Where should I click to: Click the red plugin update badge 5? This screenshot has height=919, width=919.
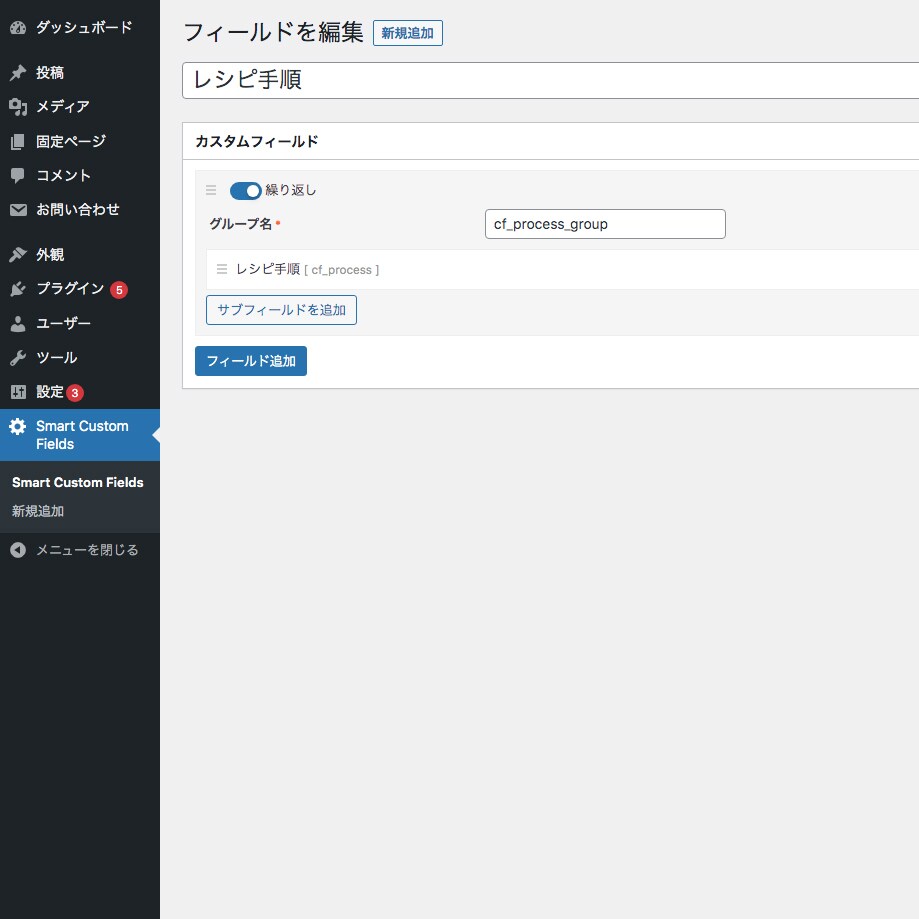click(x=119, y=290)
